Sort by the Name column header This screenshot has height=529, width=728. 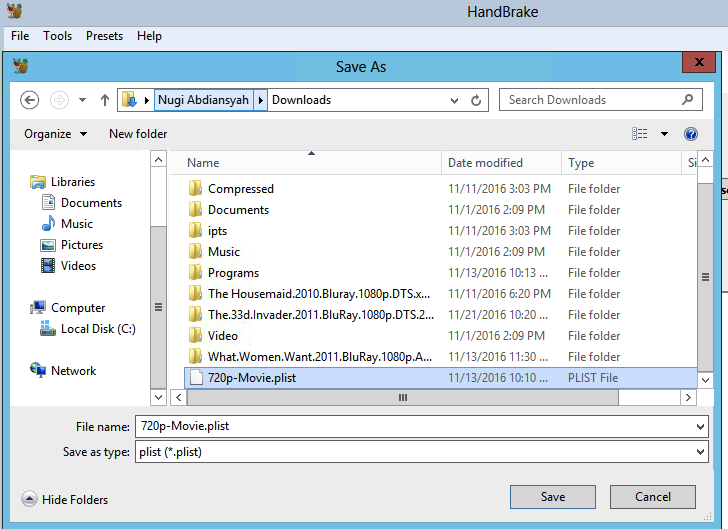[x=306, y=163]
